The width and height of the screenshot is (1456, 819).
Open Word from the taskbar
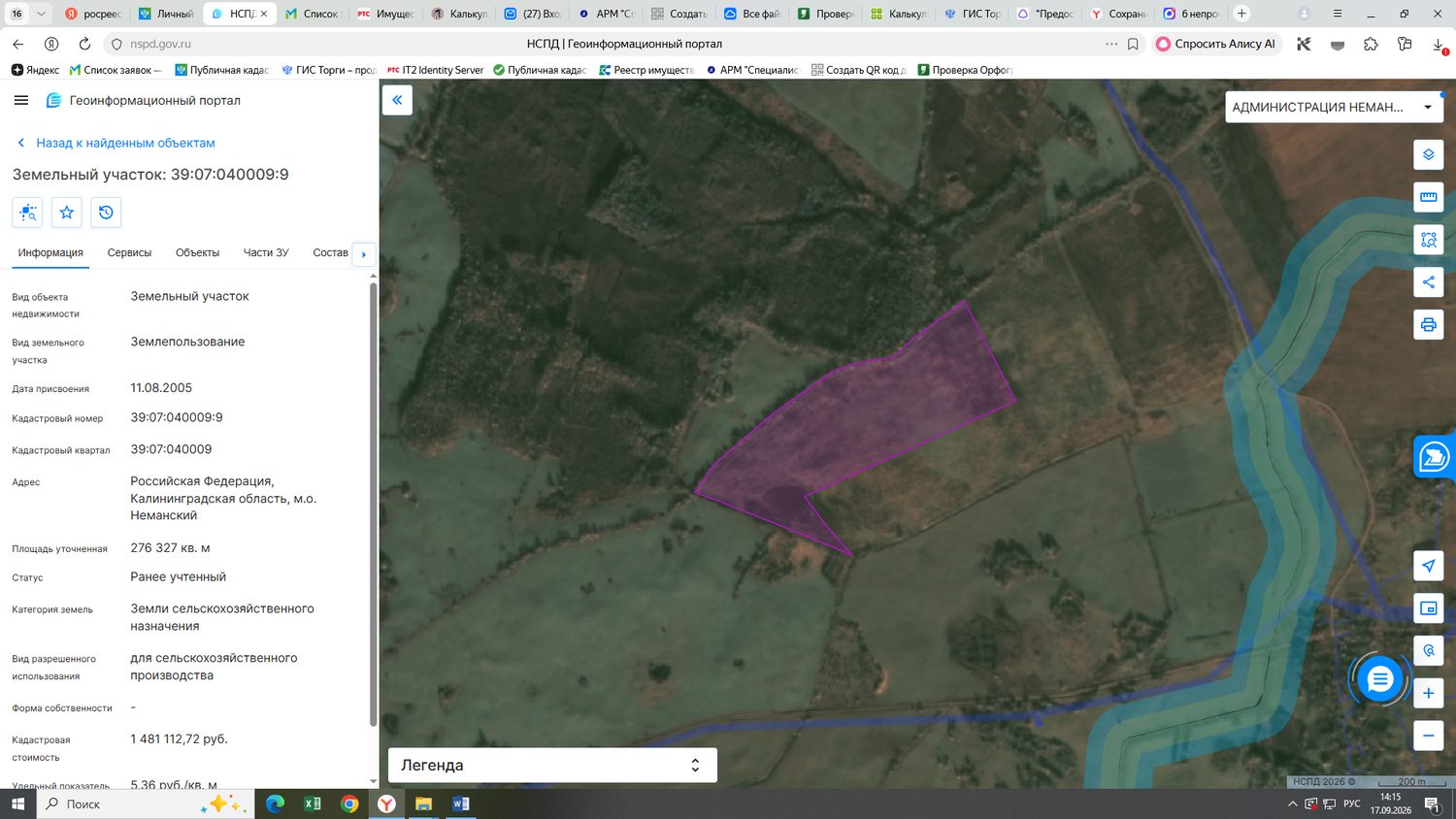[460, 804]
